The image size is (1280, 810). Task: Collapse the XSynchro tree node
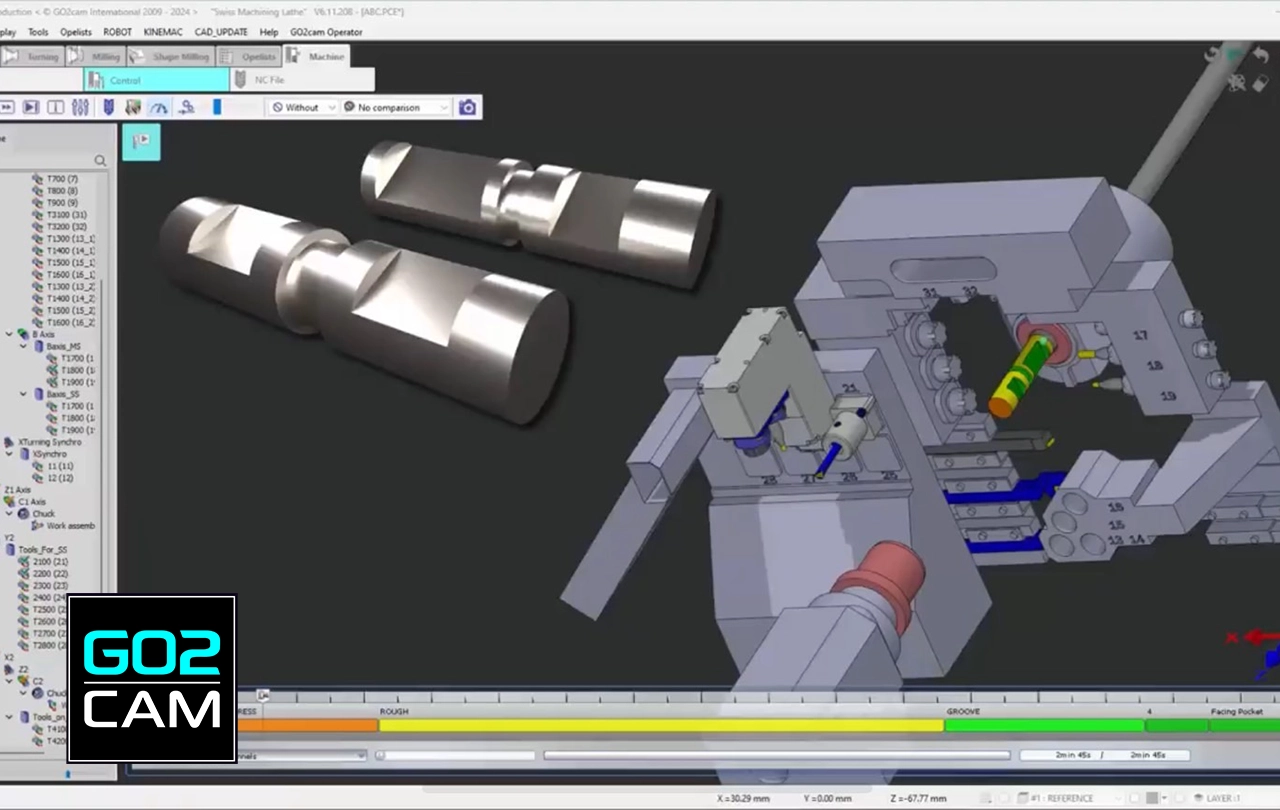tap(10, 454)
